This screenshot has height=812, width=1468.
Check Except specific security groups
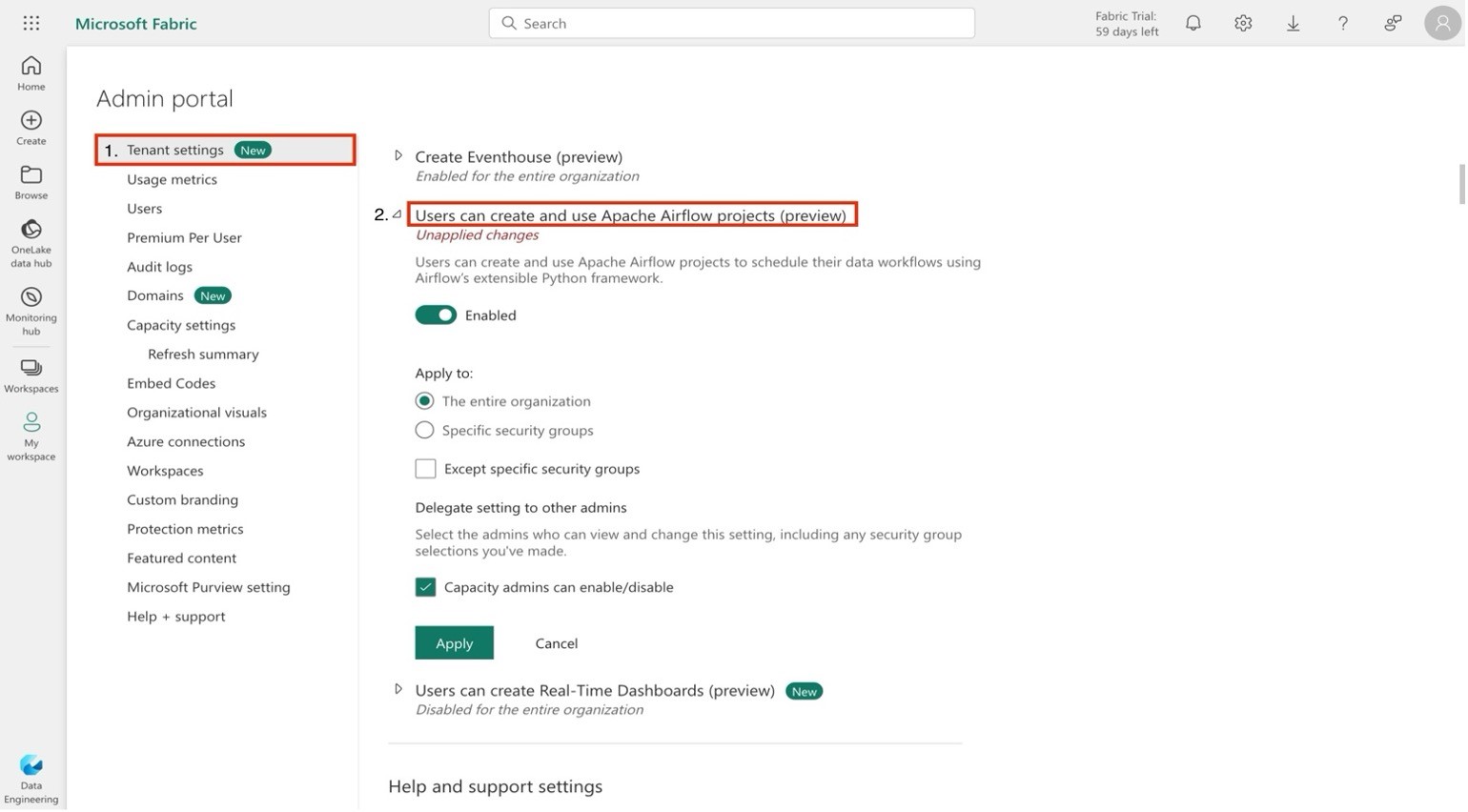[x=426, y=469]
